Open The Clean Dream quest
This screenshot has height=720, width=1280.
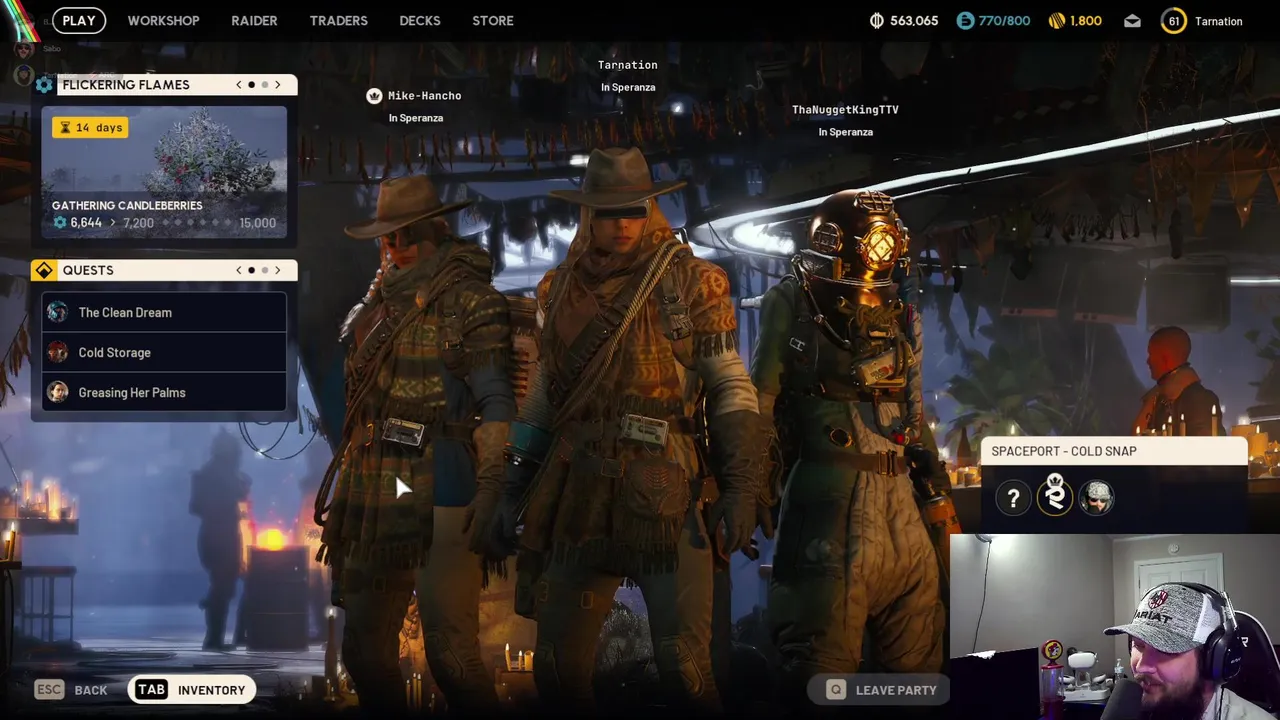click(x=164, y=312)
